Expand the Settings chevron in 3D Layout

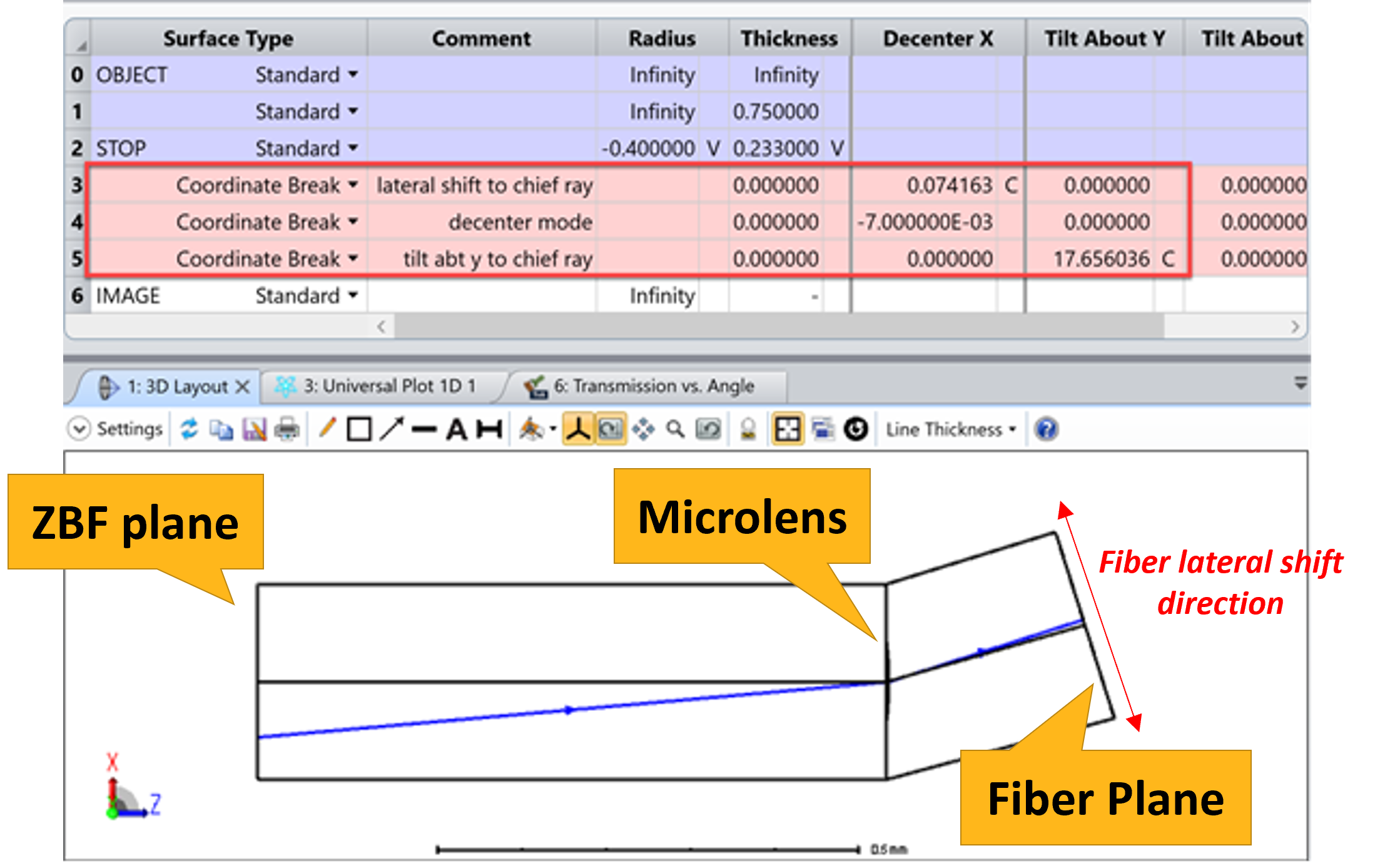(x=79, y=429)
